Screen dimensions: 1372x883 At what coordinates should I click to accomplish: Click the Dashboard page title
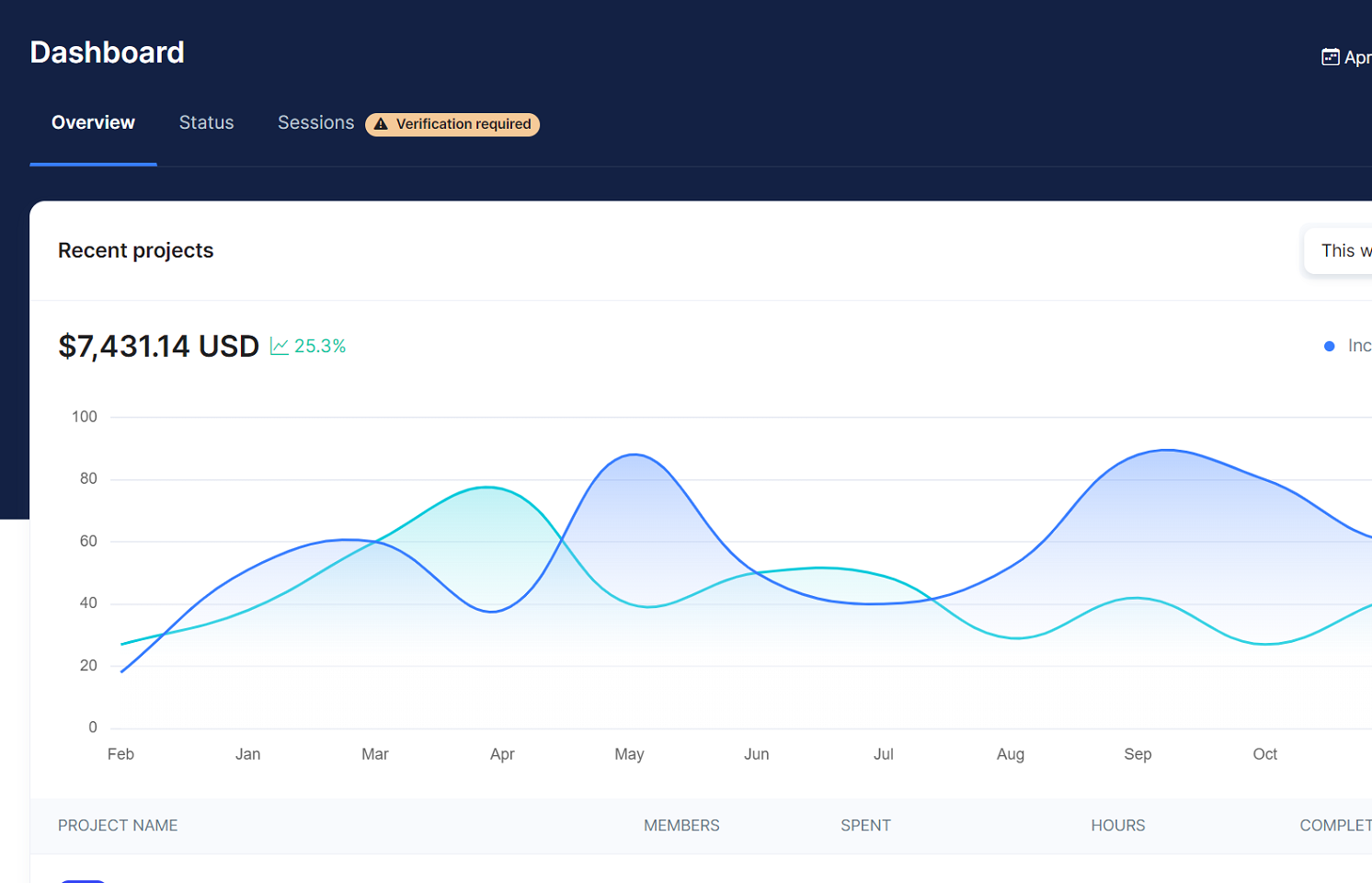click(107, 52)
